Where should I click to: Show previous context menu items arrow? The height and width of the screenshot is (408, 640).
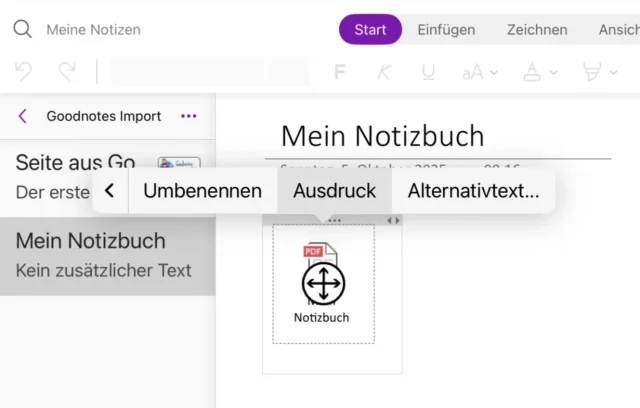tap(110, 191)
